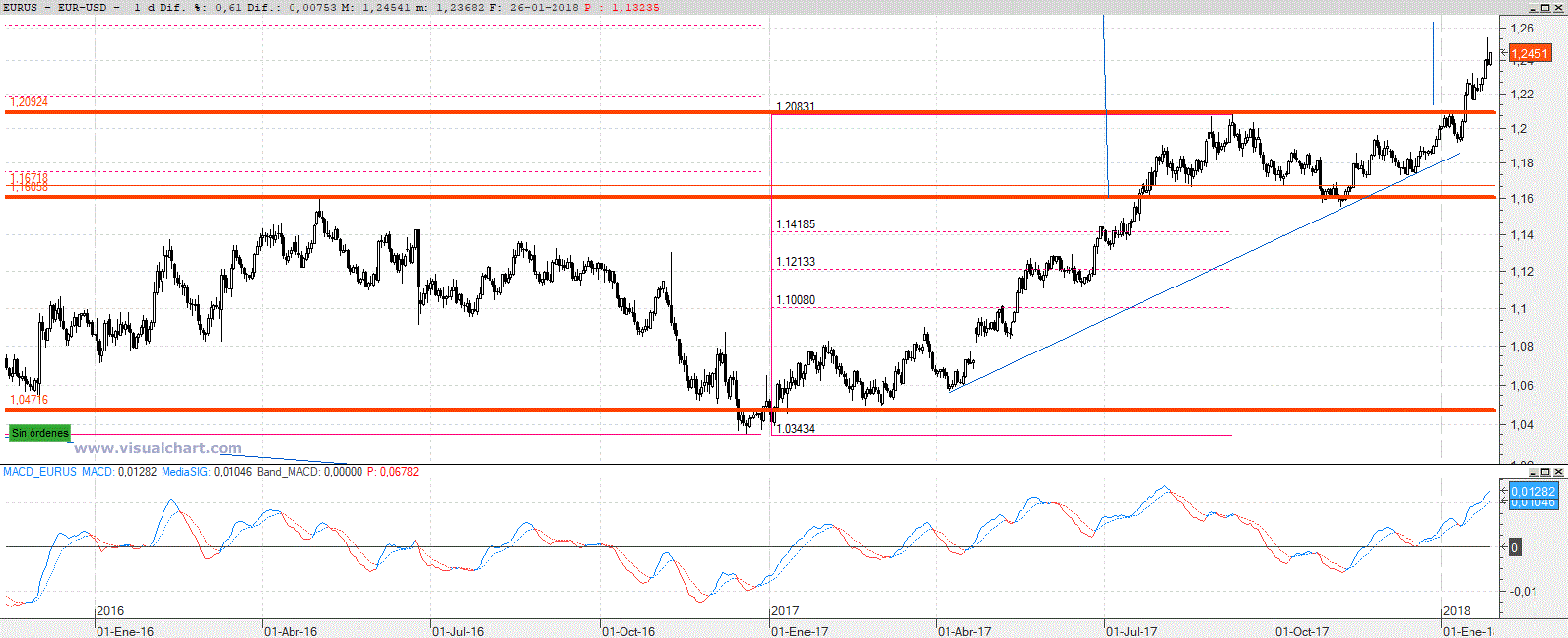Select the 1.03434 low level label
1568x638 pixels.
[795, 429]
